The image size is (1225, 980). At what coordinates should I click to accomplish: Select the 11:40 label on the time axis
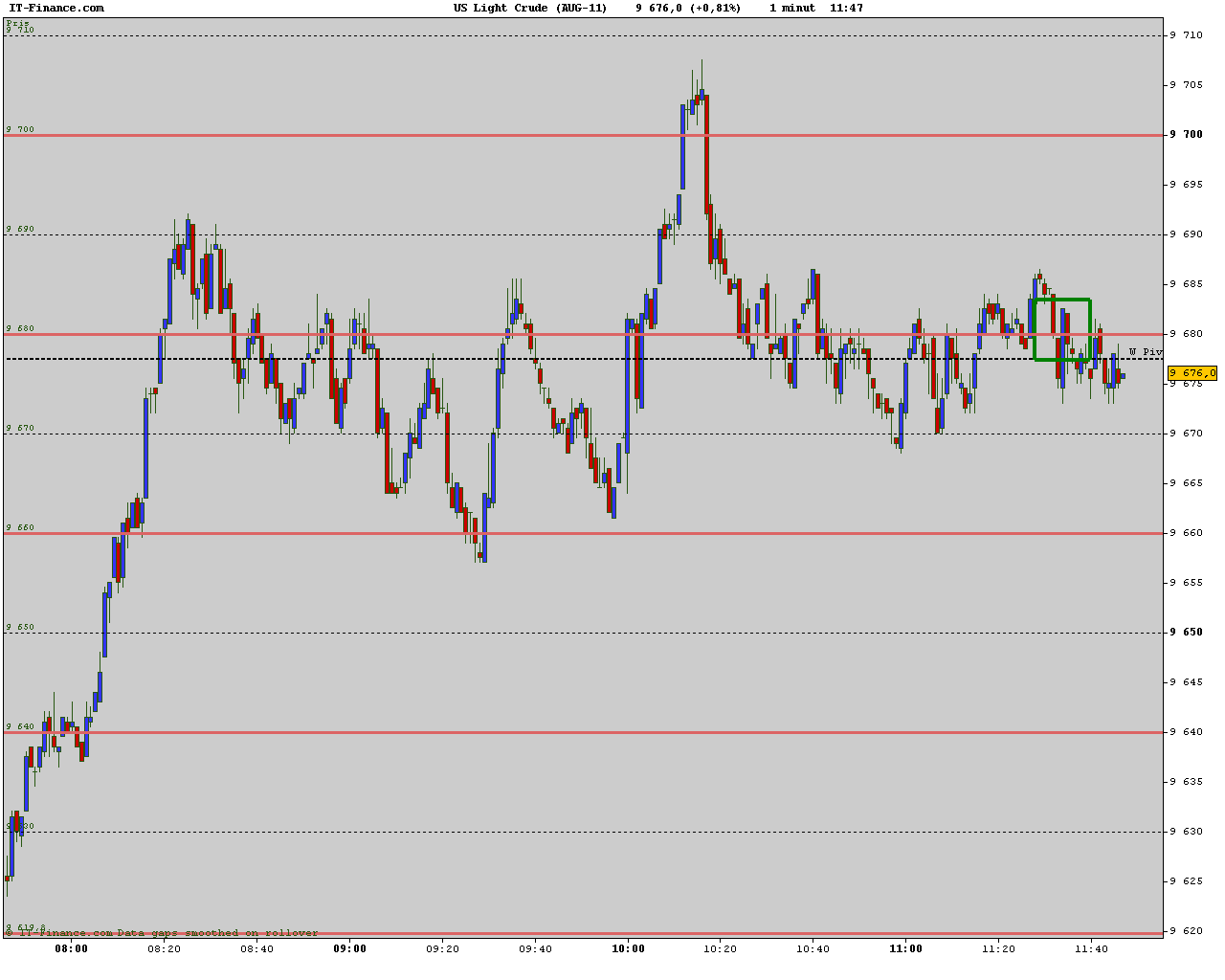pyautogui.click(x=1091, y=949)
